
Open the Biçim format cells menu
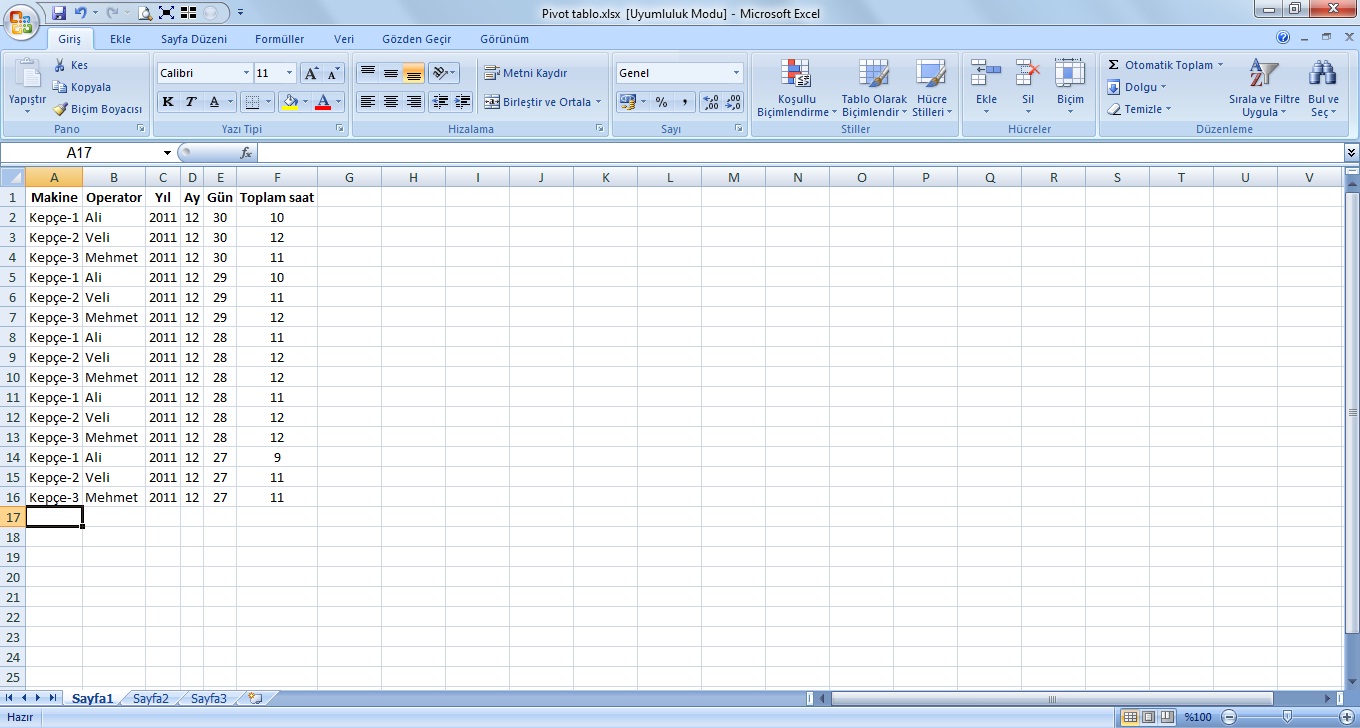pos(1070,86)
